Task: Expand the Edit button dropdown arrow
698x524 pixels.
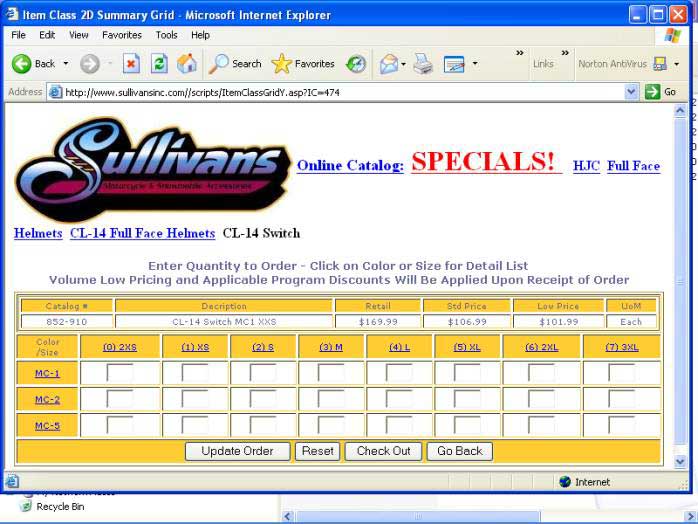Action: point(475,64)
